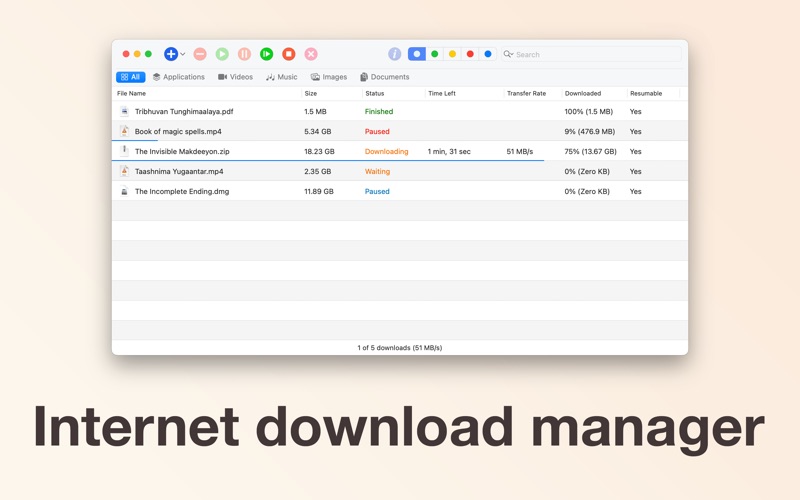Clear downloads with pink X button
Image resolution: width=800 pixels, height=500 pixels.
311,54
